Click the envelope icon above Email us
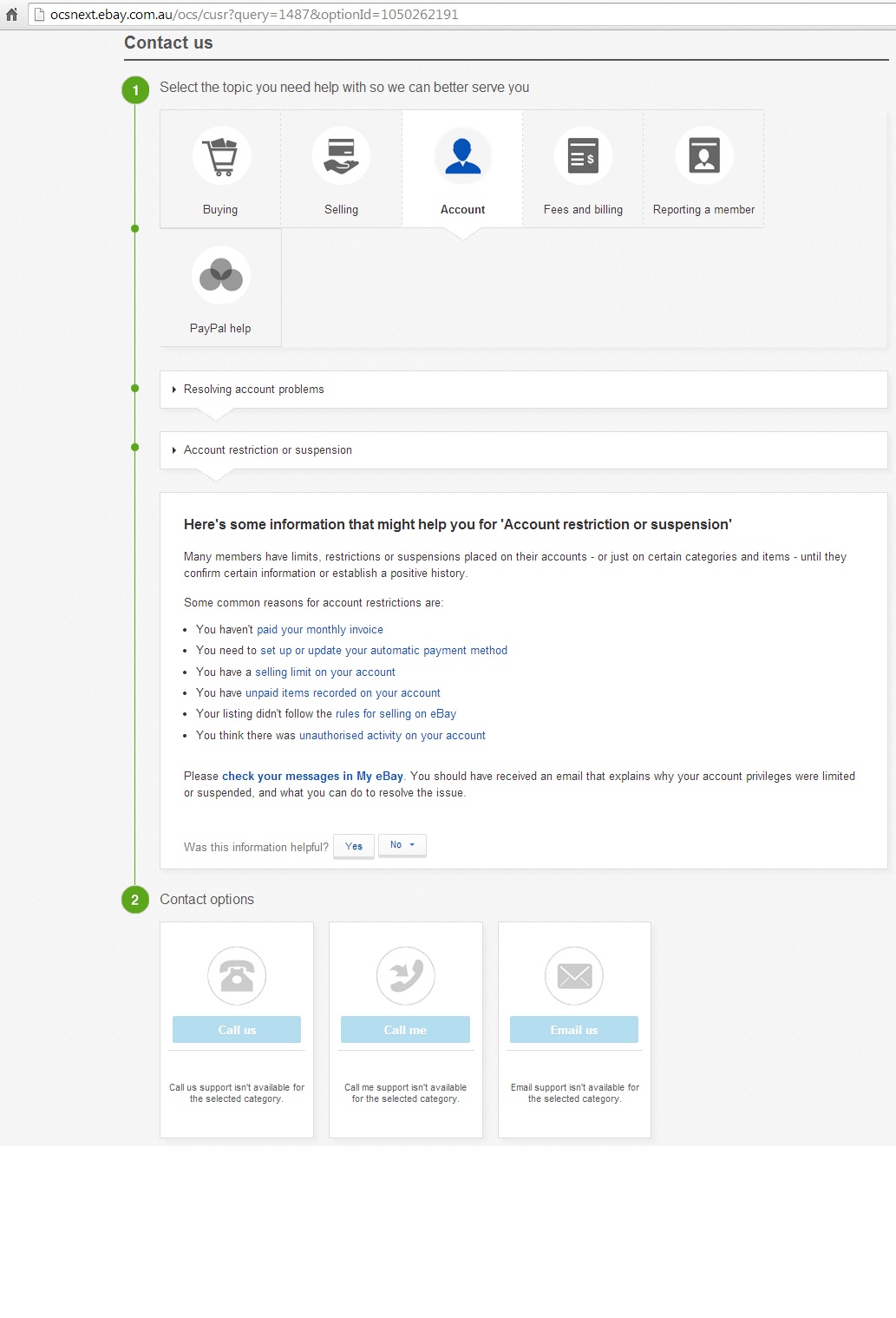 574,975
